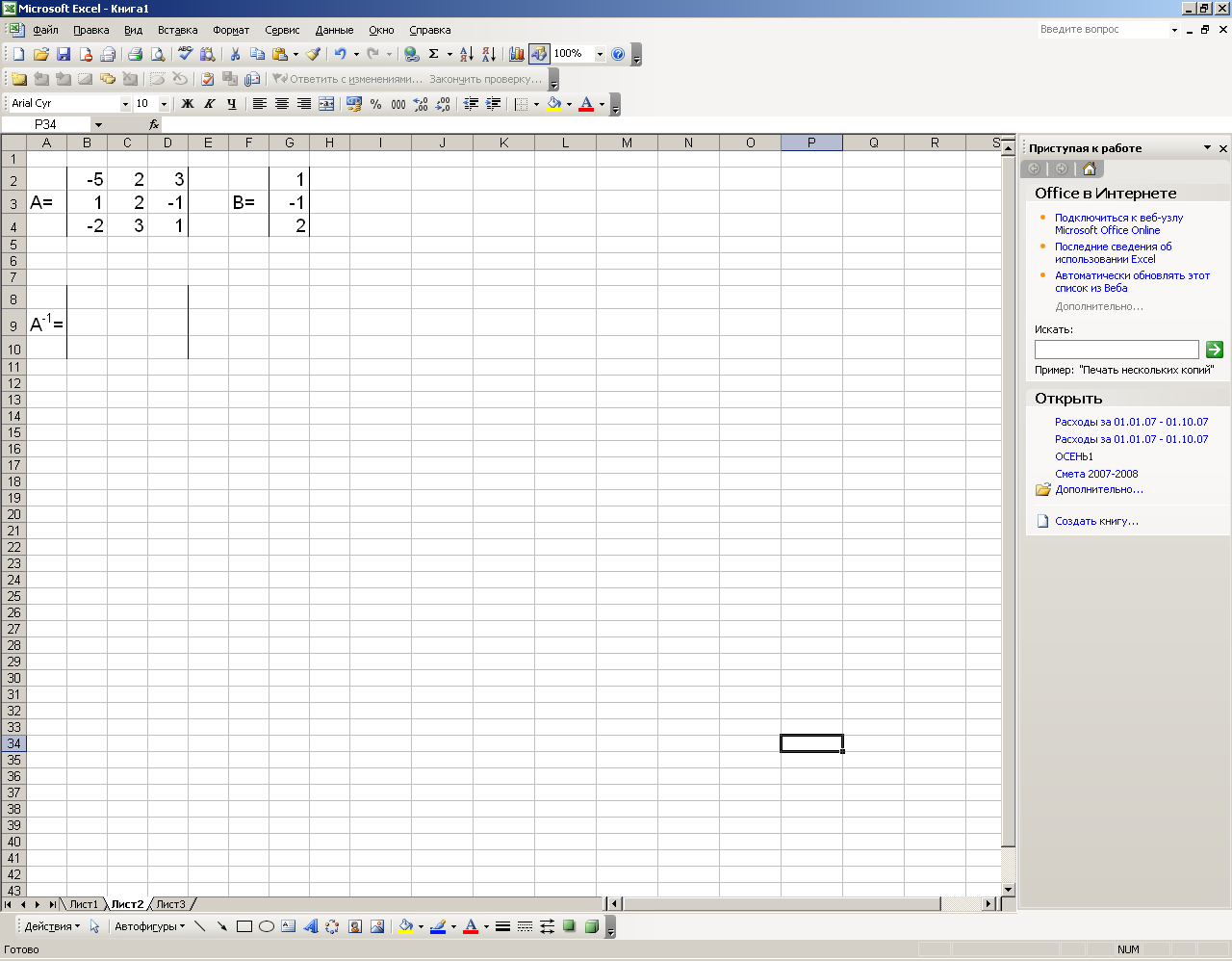The image size is (1232, 961).
Task: Undo the last action
Action: (x=340, y=54)
